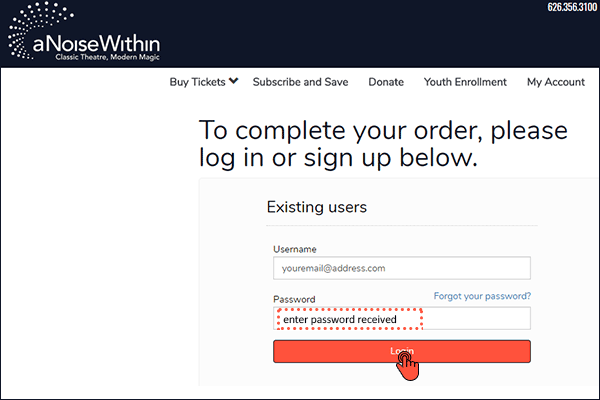
Task: Open the Donate page
Action: coord(386,82)
